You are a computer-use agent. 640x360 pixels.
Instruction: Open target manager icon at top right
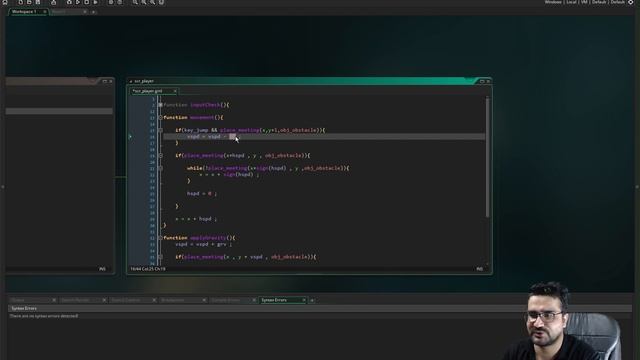pyautogui.click(x=631, y=2)
